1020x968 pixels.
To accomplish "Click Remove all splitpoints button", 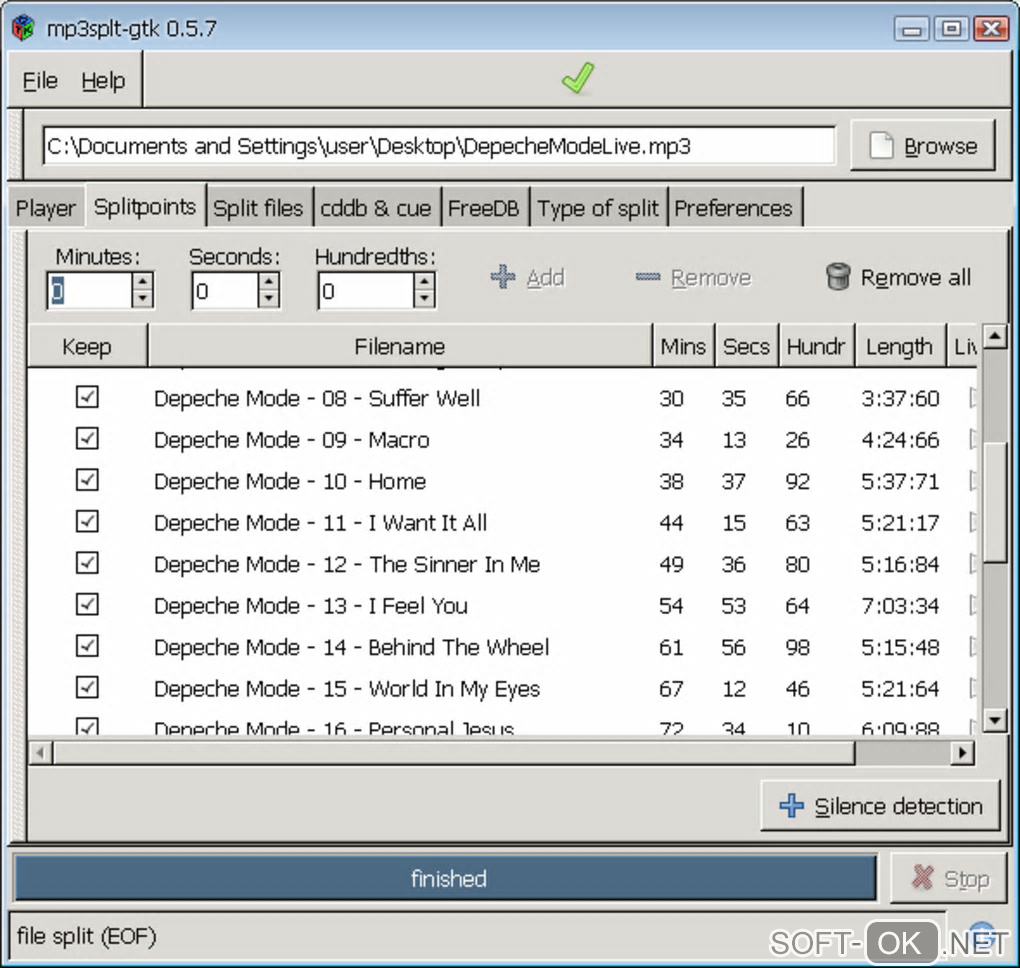I will click(898, 278).
